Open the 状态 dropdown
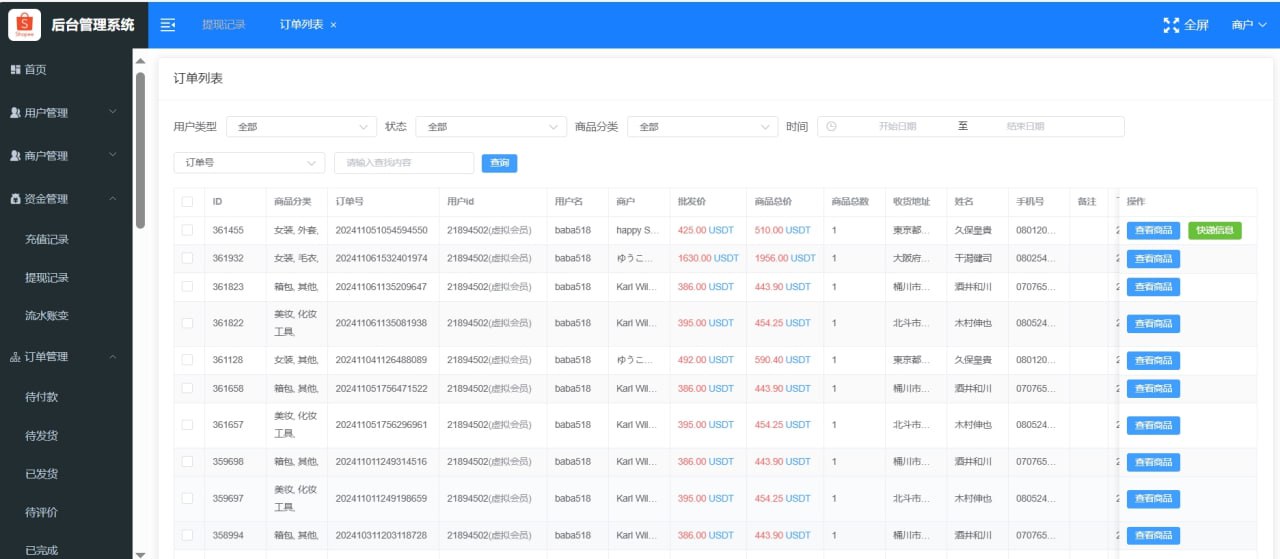This screenshot has height=559, width=1280. [491, 127]
